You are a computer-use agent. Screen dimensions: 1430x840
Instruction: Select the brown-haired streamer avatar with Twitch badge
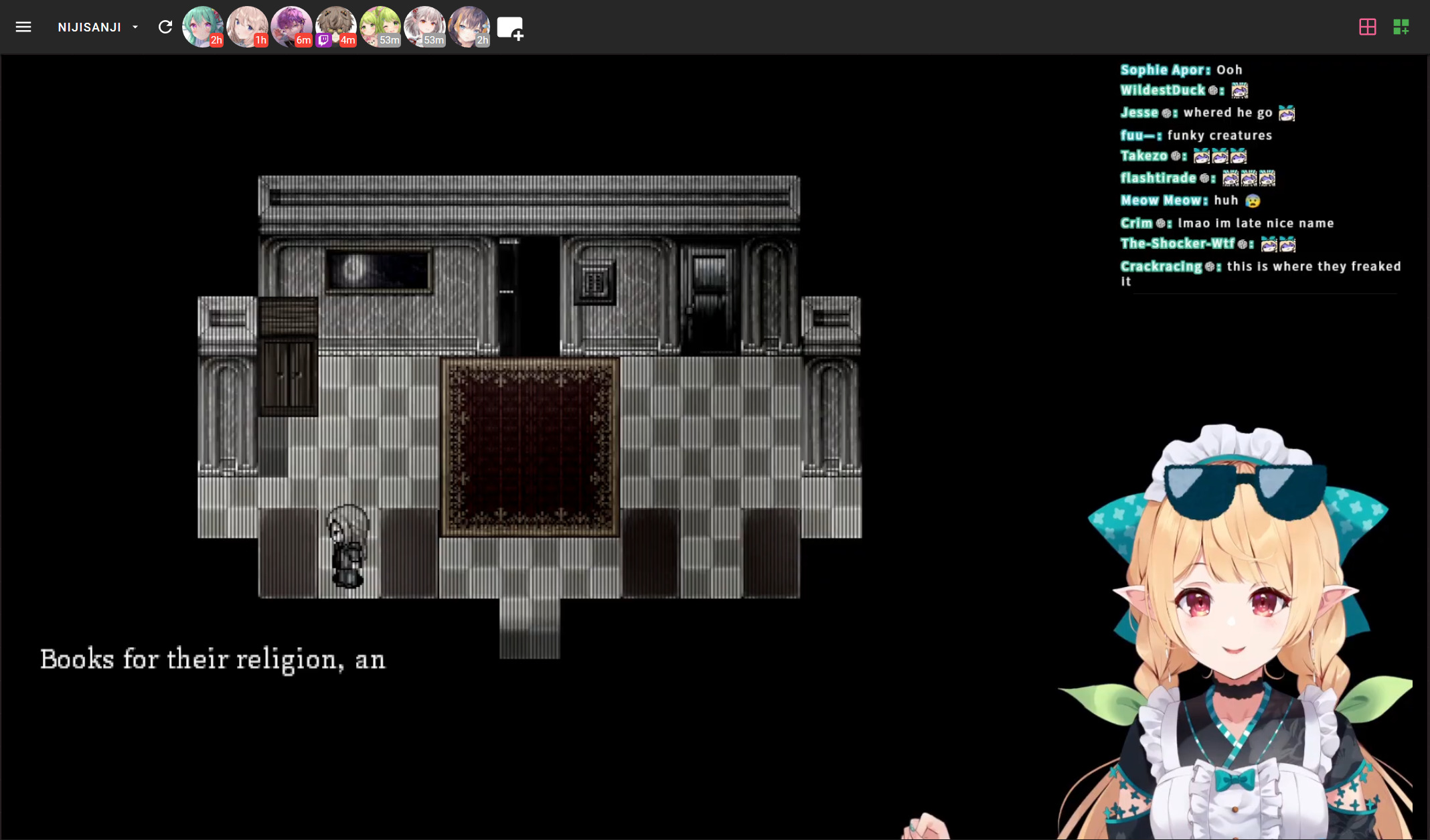point(337,23)
